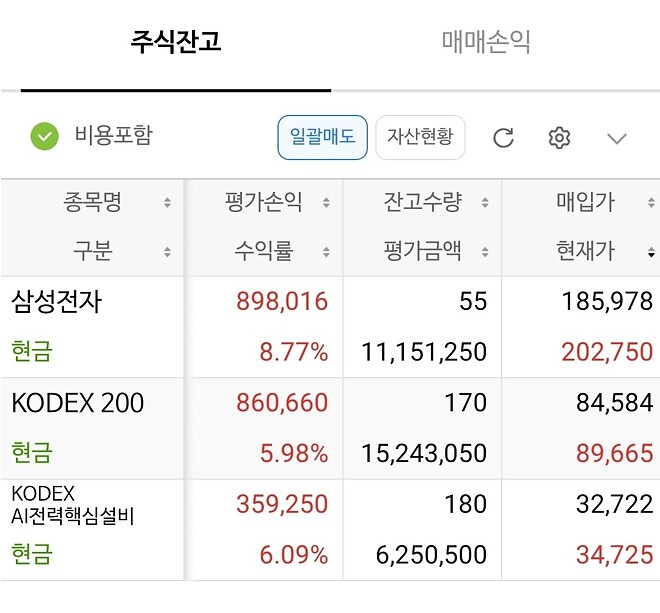This screenshot has height=613, width=660.
Task: Sort by 현재가 column arrows
Action: tap(651, 252)
